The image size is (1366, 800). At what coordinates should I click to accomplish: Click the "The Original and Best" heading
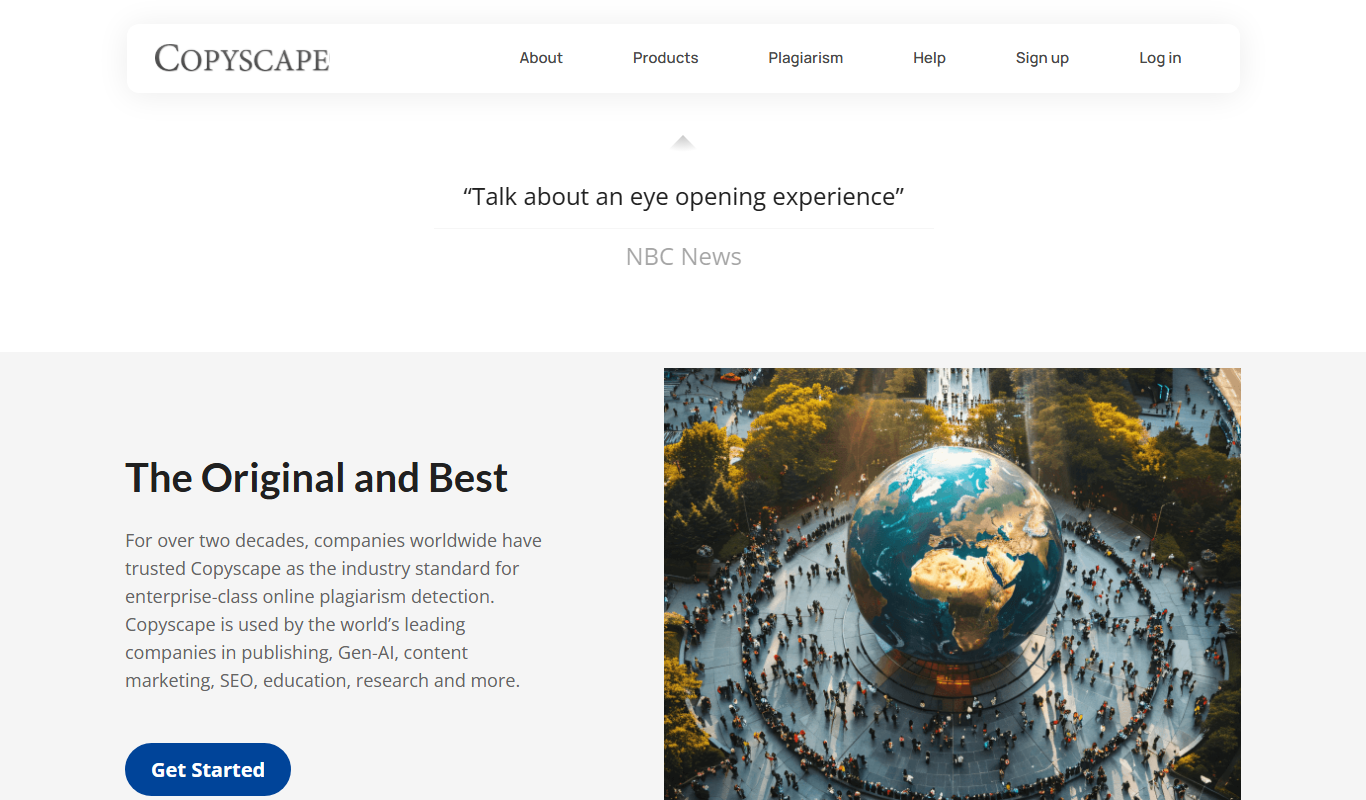[316, 478]
